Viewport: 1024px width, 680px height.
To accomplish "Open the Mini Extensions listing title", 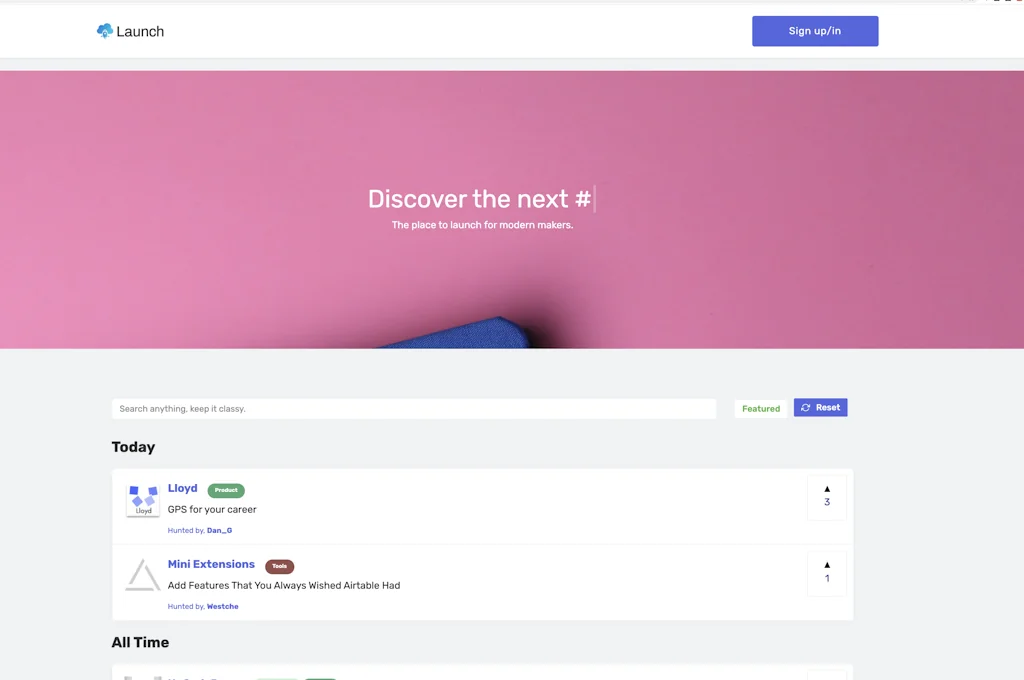I will tap(211, 564).
